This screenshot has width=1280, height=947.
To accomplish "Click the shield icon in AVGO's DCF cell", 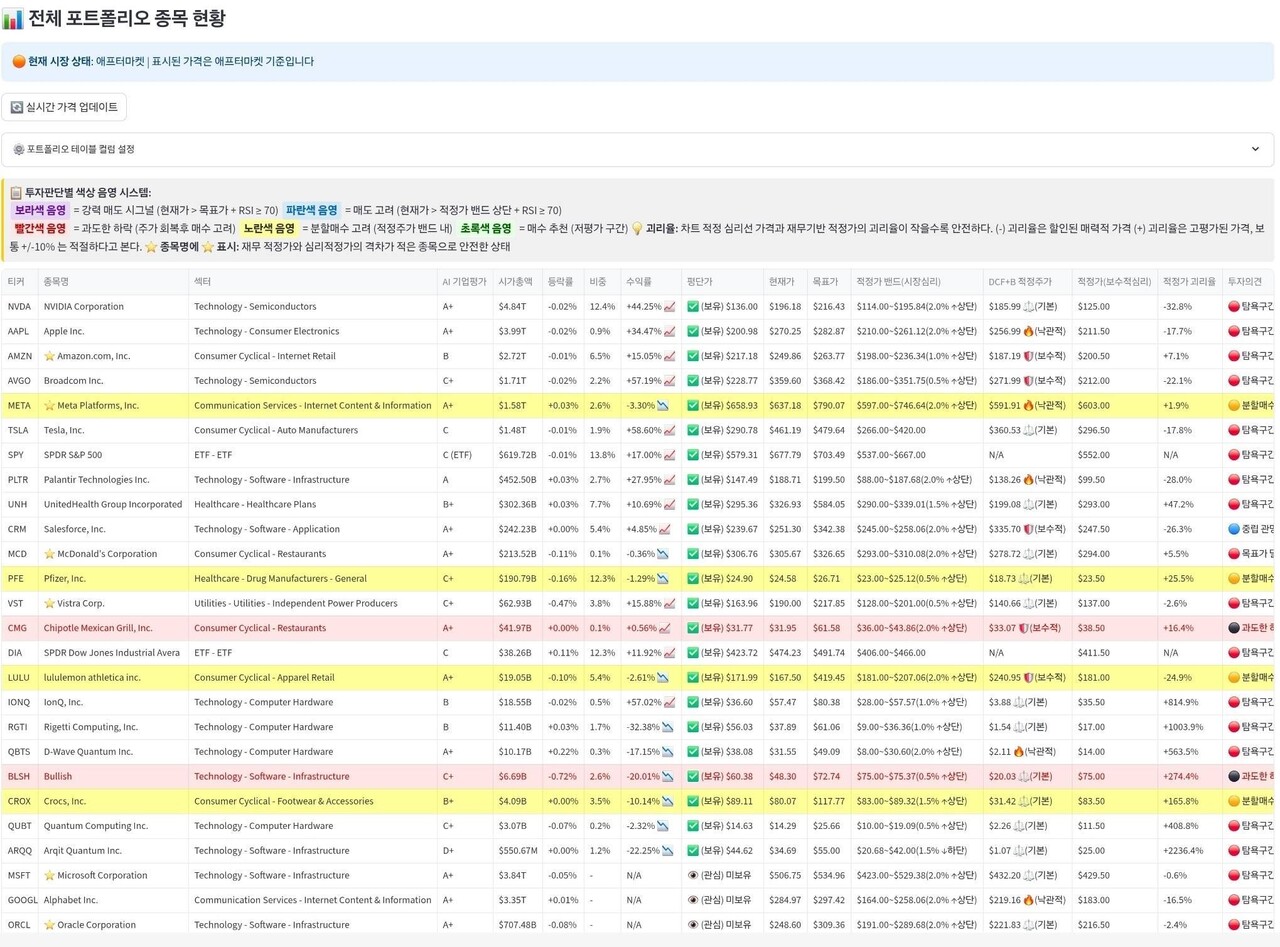I will tap(1027, 381).
